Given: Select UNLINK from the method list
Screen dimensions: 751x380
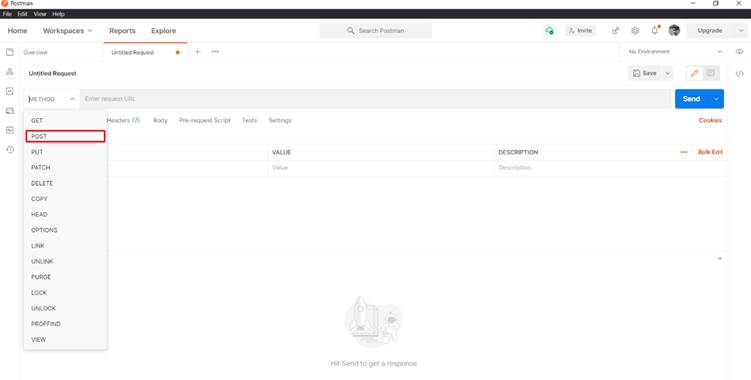Looking at the screenshot, I should pyautogui.click(x=65, y=261).
